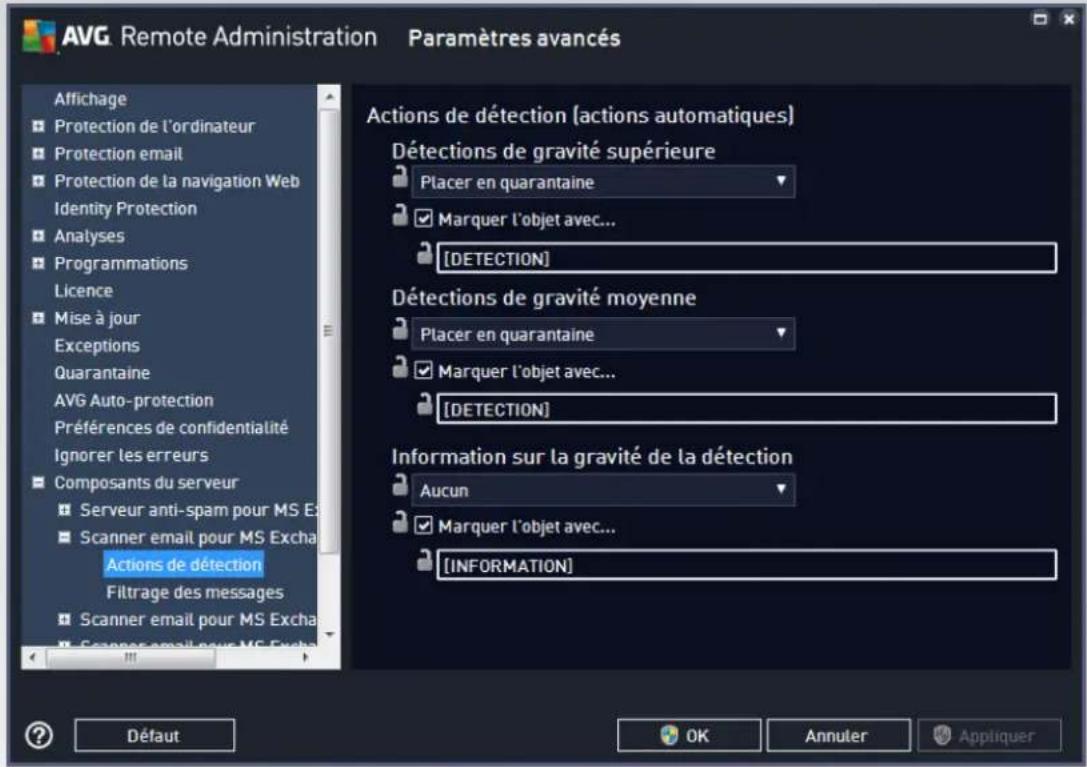Expand the Programmations tree node

[x=39, y=264]
